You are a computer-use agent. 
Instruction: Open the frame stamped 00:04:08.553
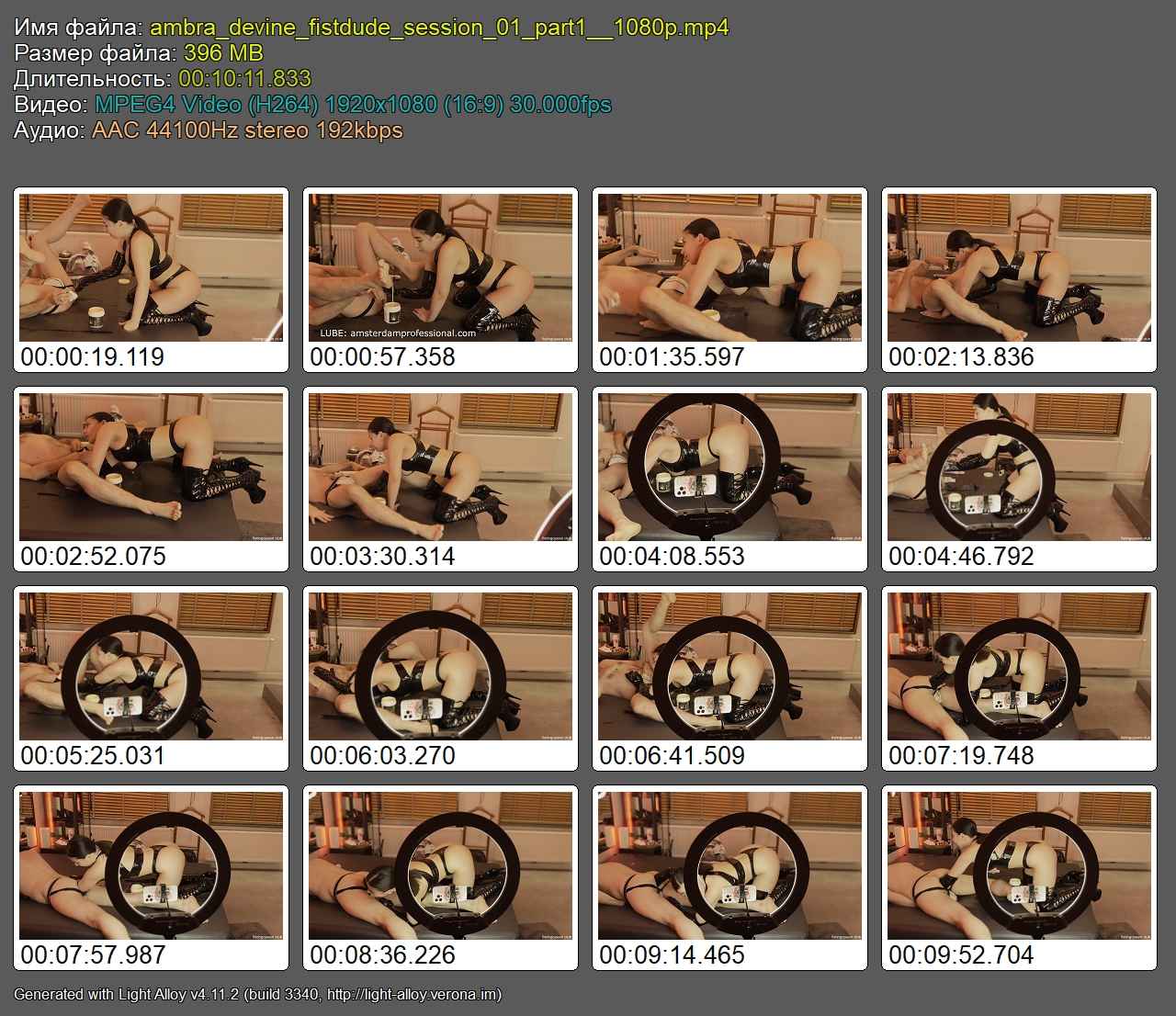coord(730,467)
